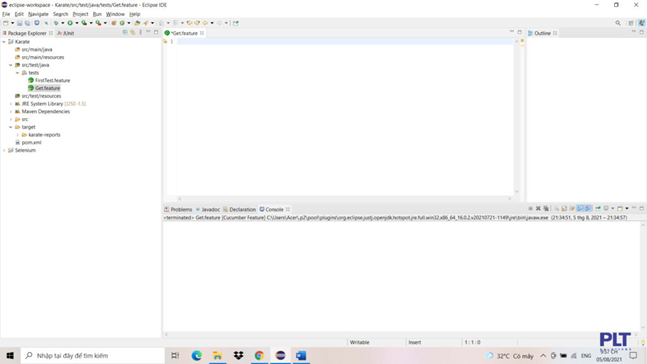The image size is (647, 364).
Task: Click the green Run button in toolbar
Action: click(70, 23)
